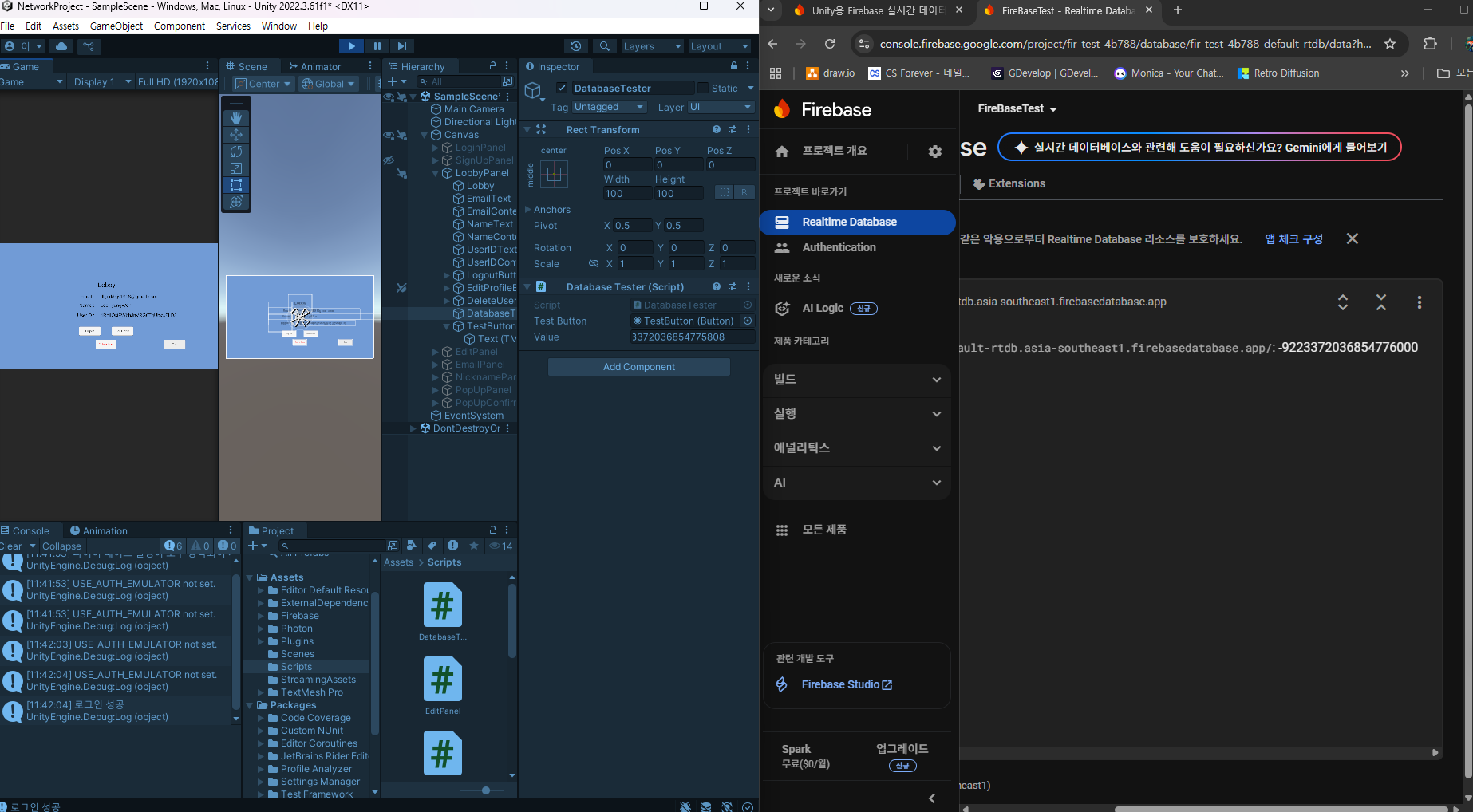Viewport: 1473px width, 812px height.
Task: Open the FireBaseTest project selector
Action: pyautogui.click(x=1017, y=109)
